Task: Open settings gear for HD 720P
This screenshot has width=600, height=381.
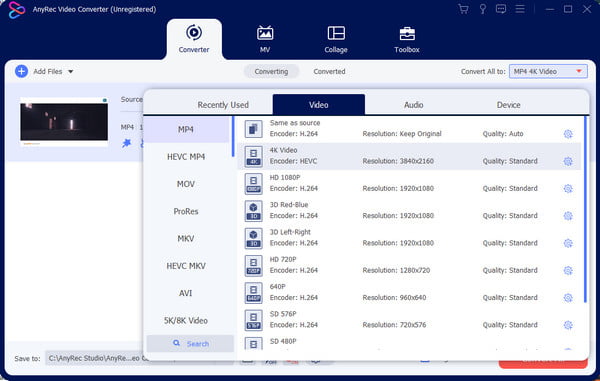Action: point(568,270)
